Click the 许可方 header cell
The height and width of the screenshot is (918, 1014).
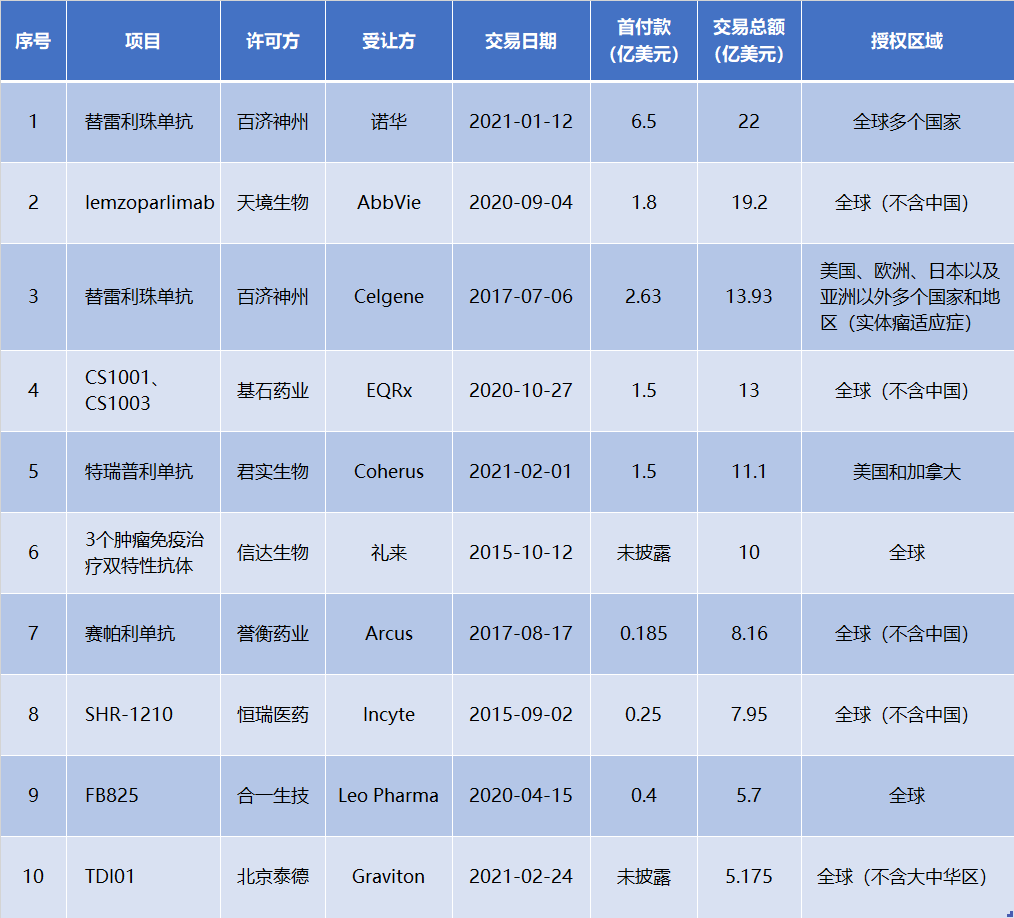272,41
